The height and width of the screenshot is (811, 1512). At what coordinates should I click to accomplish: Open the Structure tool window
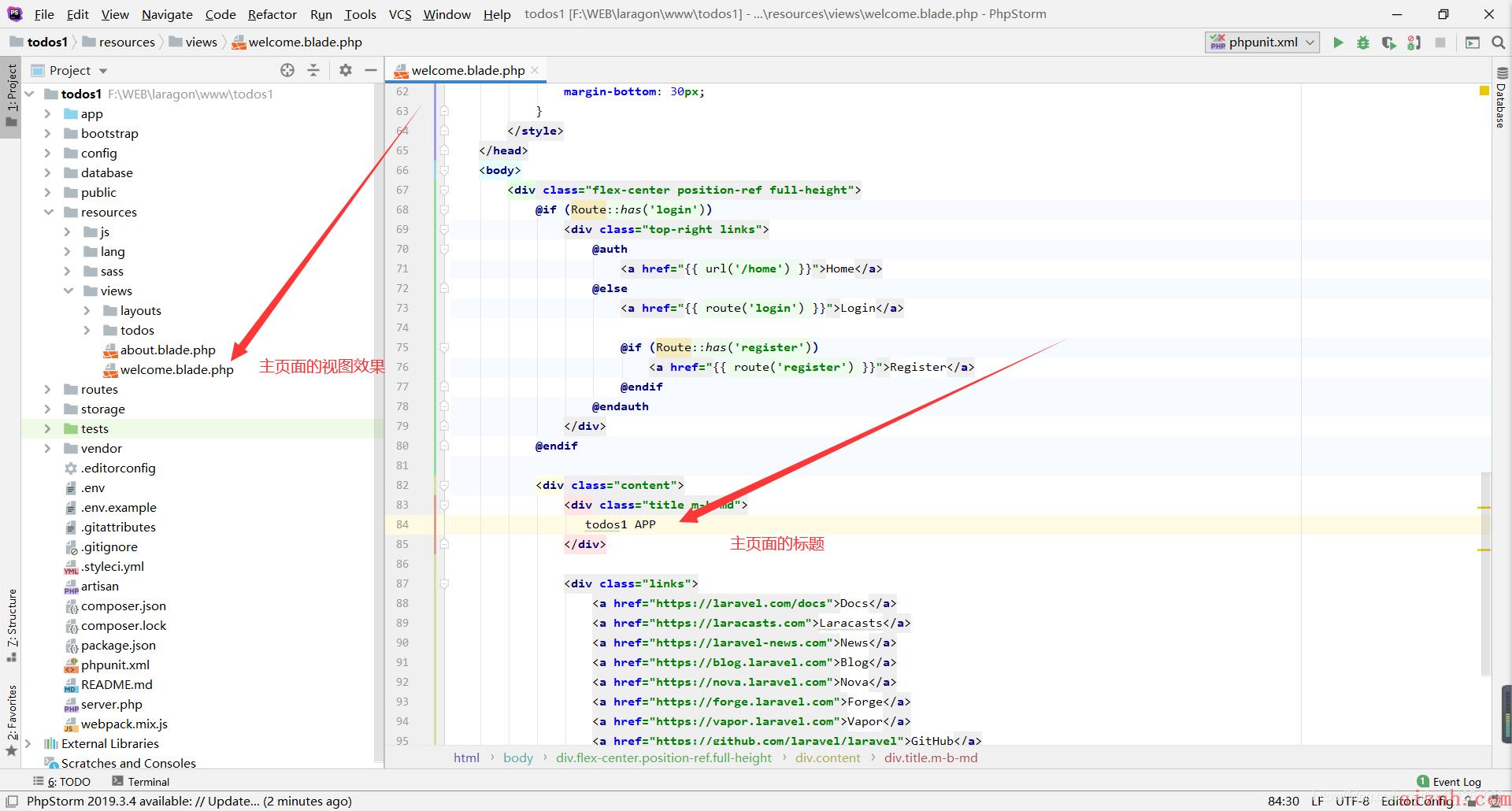point(11,624)
